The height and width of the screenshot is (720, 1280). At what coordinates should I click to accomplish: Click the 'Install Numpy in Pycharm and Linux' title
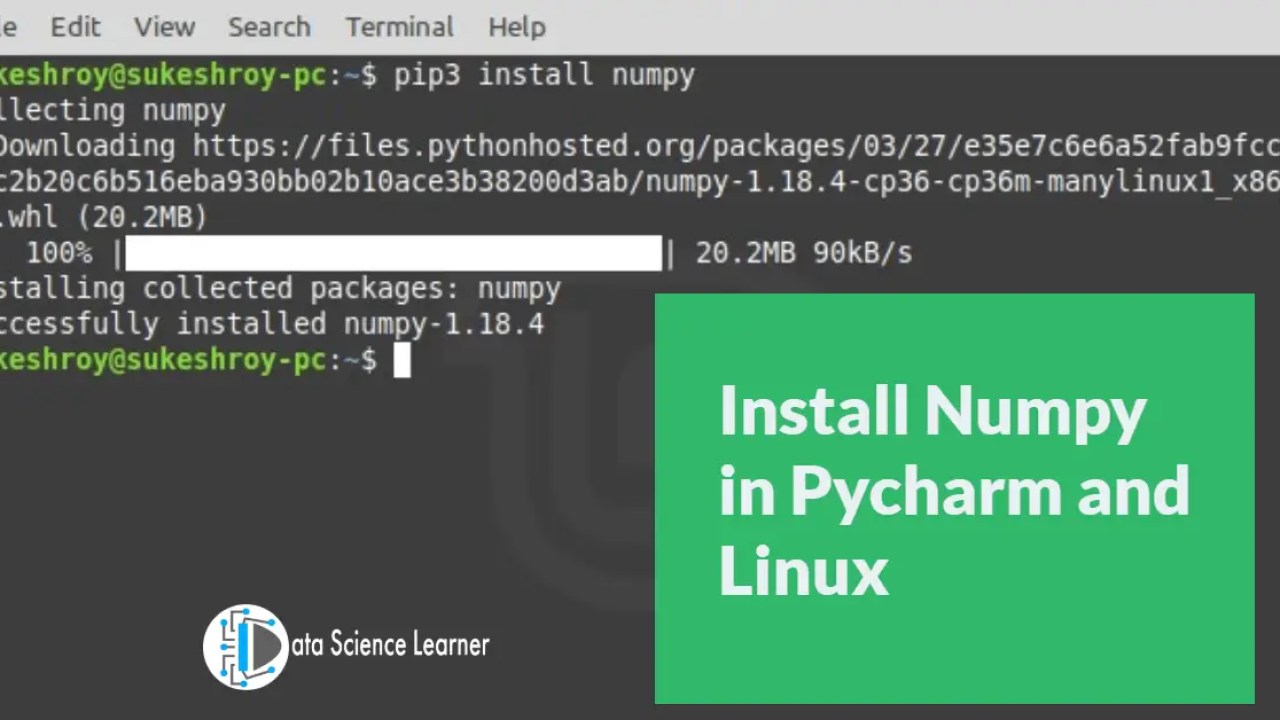point(954,492)
